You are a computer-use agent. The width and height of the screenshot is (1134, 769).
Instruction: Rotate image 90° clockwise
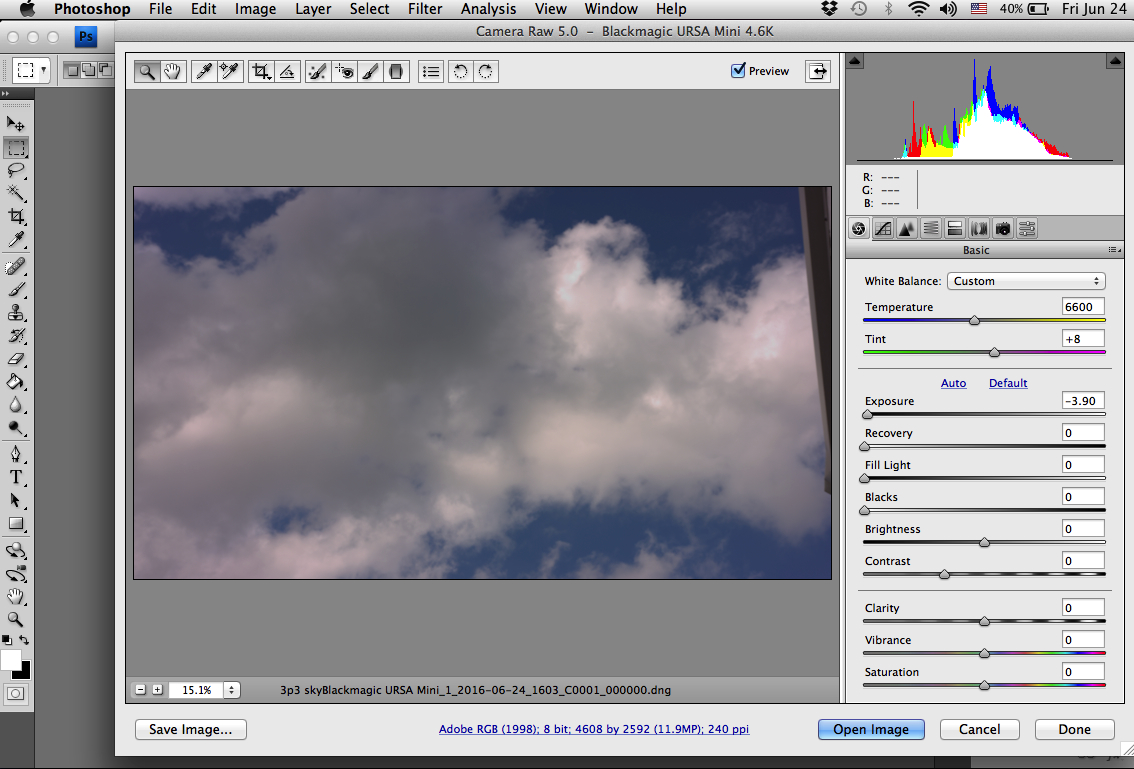[x=486, y=72]
